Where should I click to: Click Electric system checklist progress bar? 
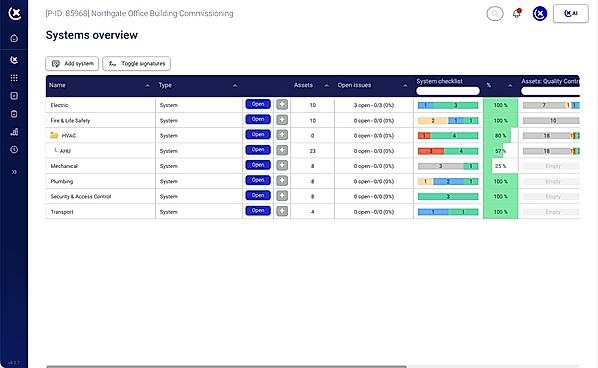(448, 105)
